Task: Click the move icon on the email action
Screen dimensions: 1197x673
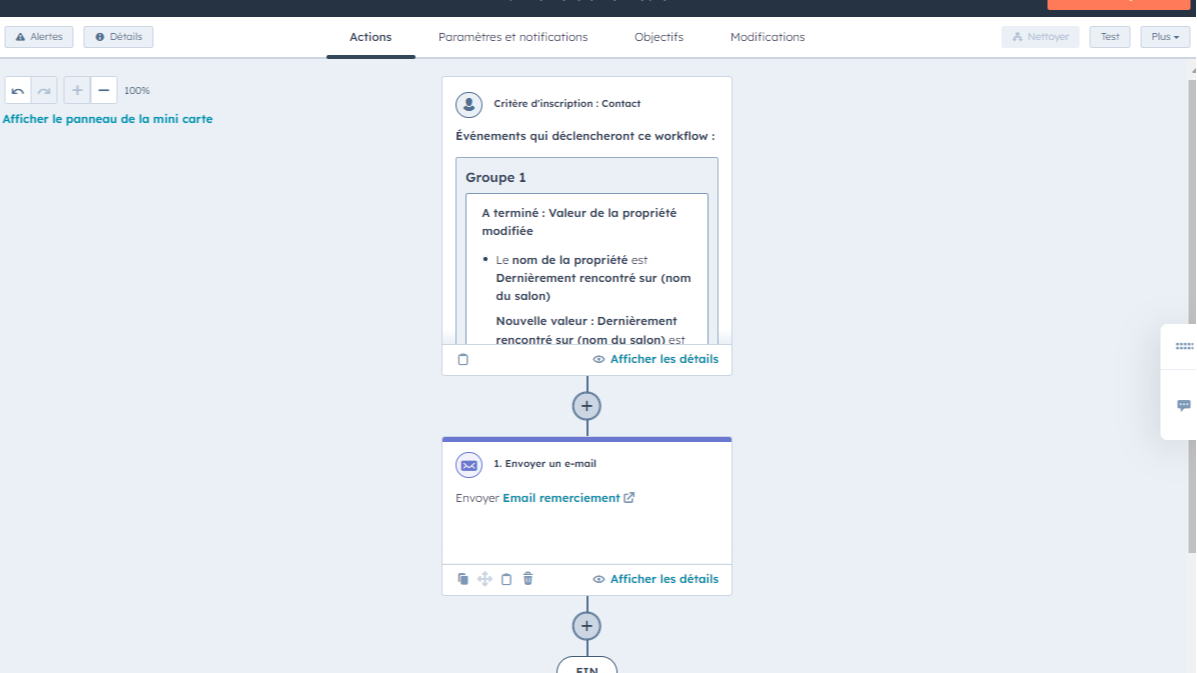Action: point(485,578)
